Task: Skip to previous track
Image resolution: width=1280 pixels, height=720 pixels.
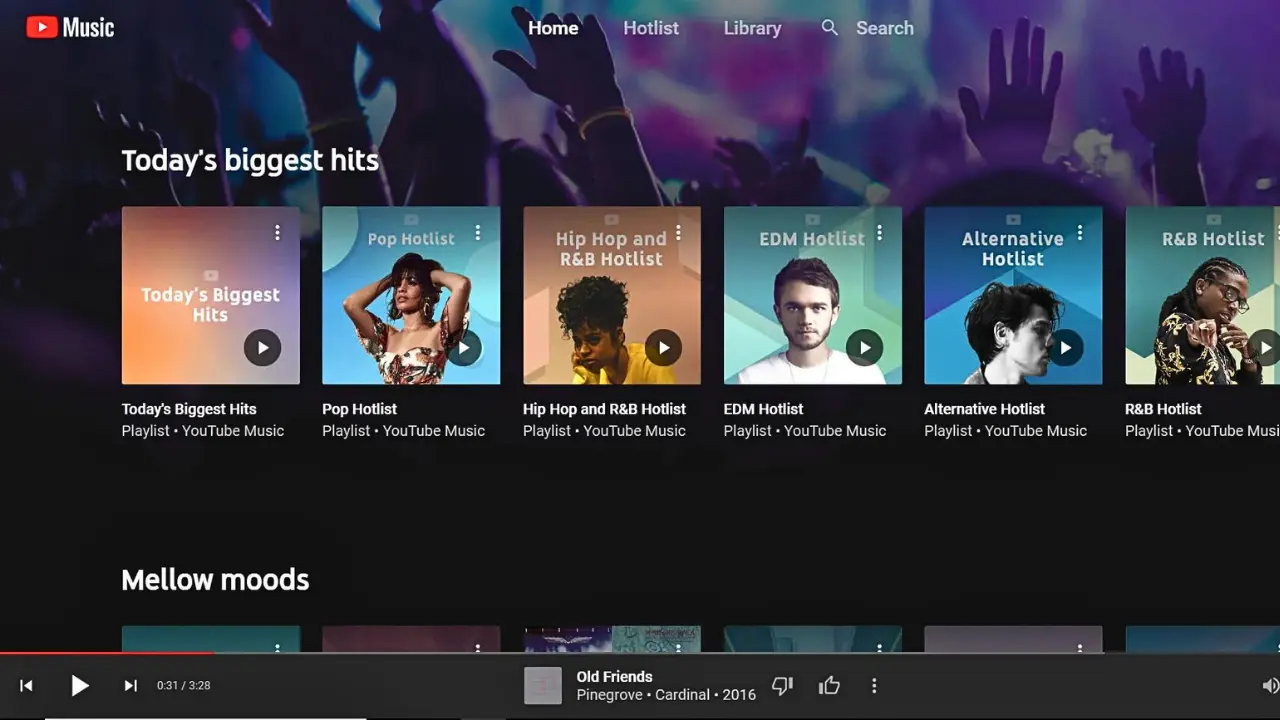Action: click(27, 686)
